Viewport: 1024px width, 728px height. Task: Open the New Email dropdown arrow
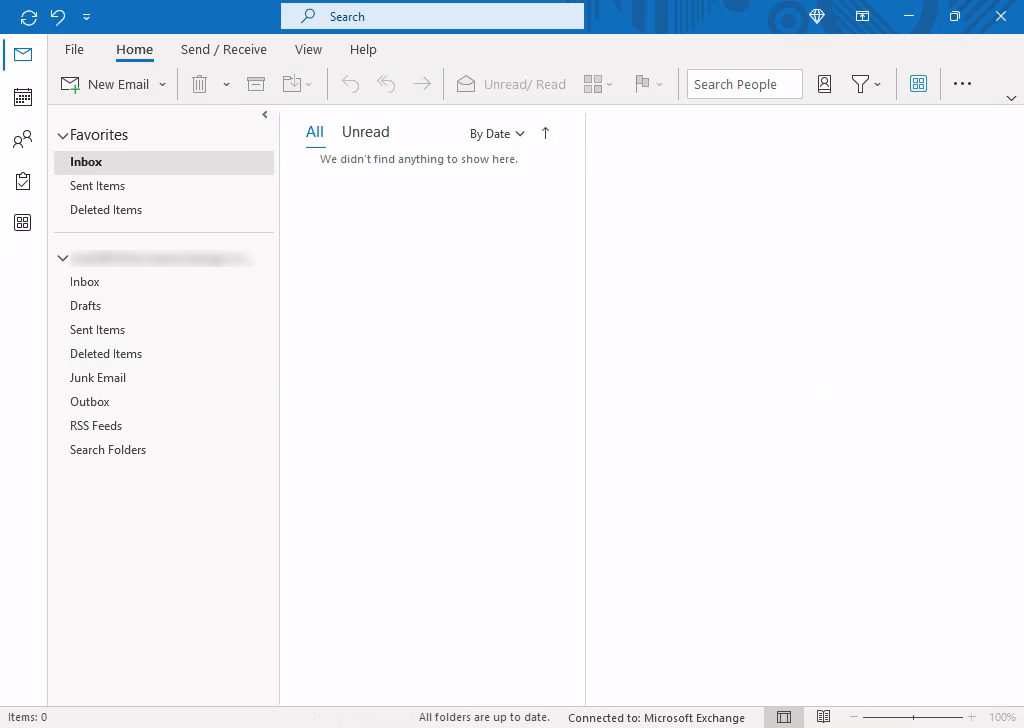pos(161,84)
